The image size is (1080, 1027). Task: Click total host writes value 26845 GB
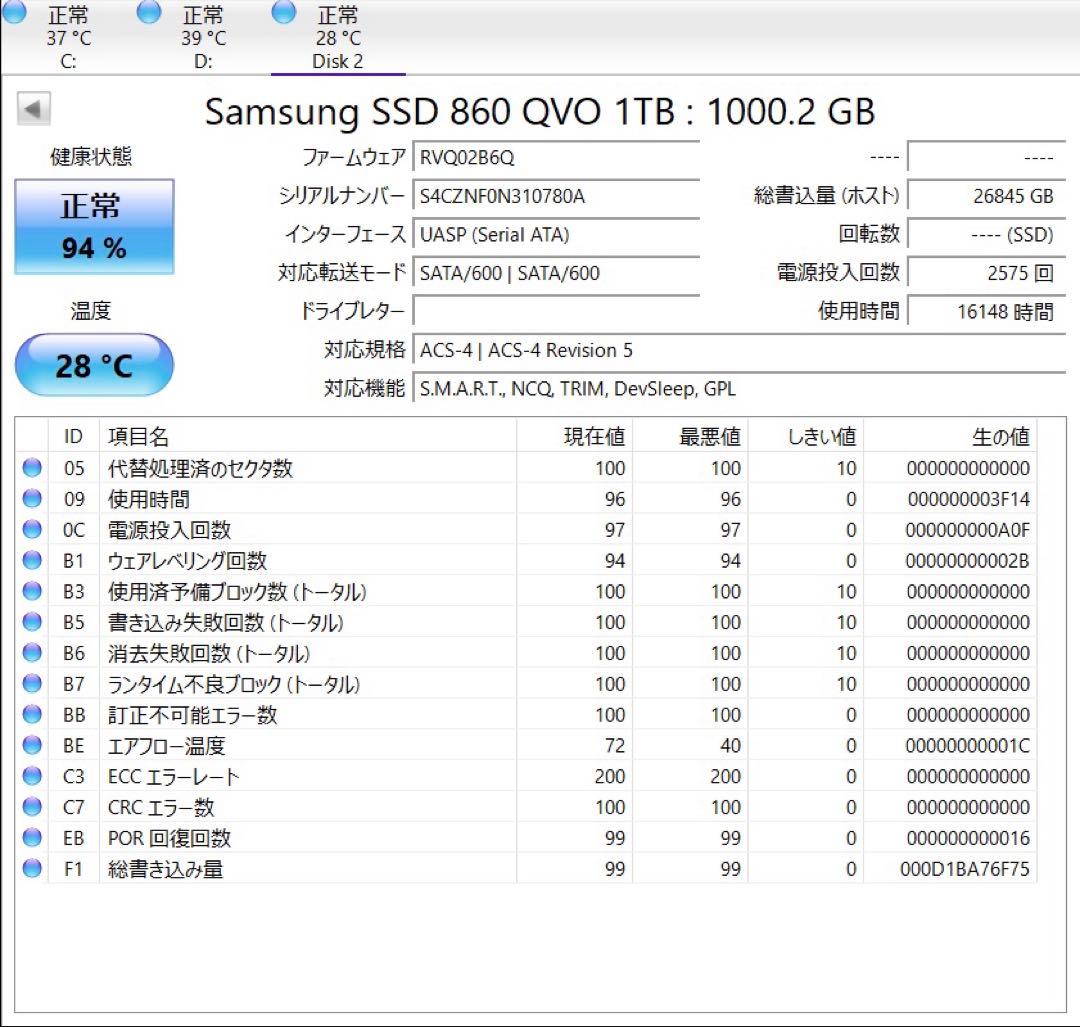pyautogui.click(x=987, y=196)
